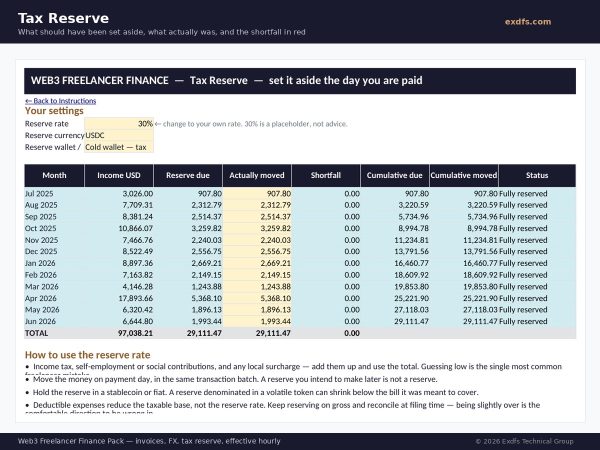600x450 pixels.
Task: Click the Cumulative moved column header
Action: click(x=464, y=176)
